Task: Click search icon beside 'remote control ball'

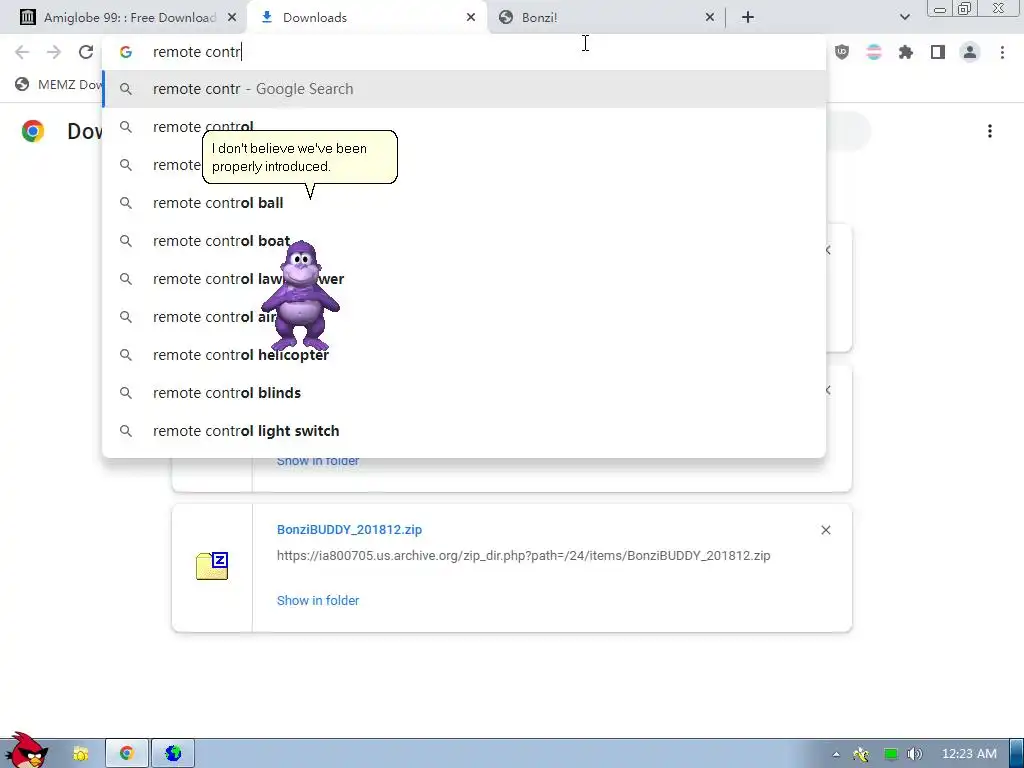Action: coord(126,203)
